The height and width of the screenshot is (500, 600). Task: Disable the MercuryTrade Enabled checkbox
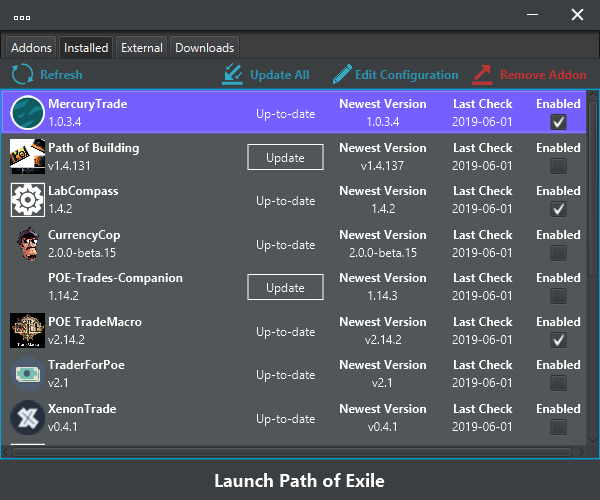point(558,122)
